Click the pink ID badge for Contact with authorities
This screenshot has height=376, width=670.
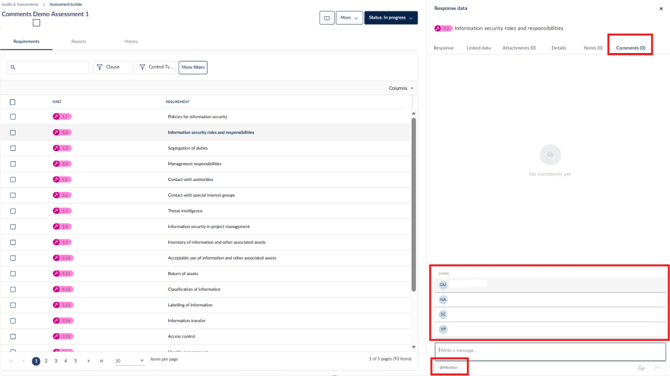coord(62,179)
